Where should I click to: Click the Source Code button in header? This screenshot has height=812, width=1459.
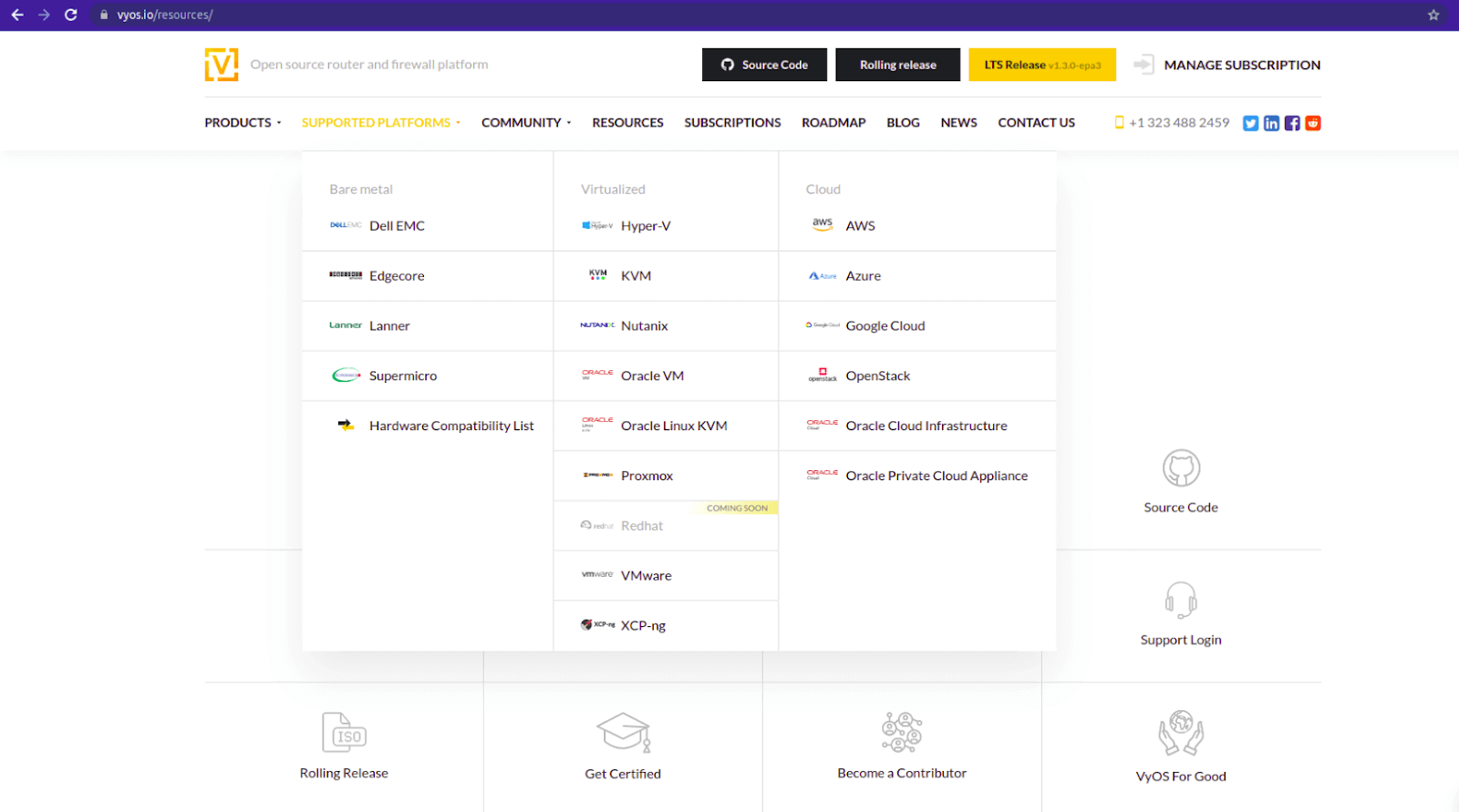764,65
